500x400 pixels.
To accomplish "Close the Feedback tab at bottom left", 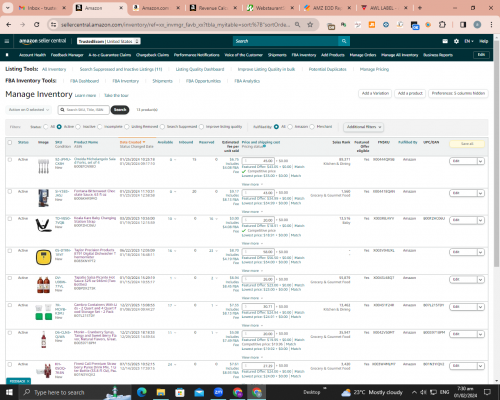I will 28,381.
